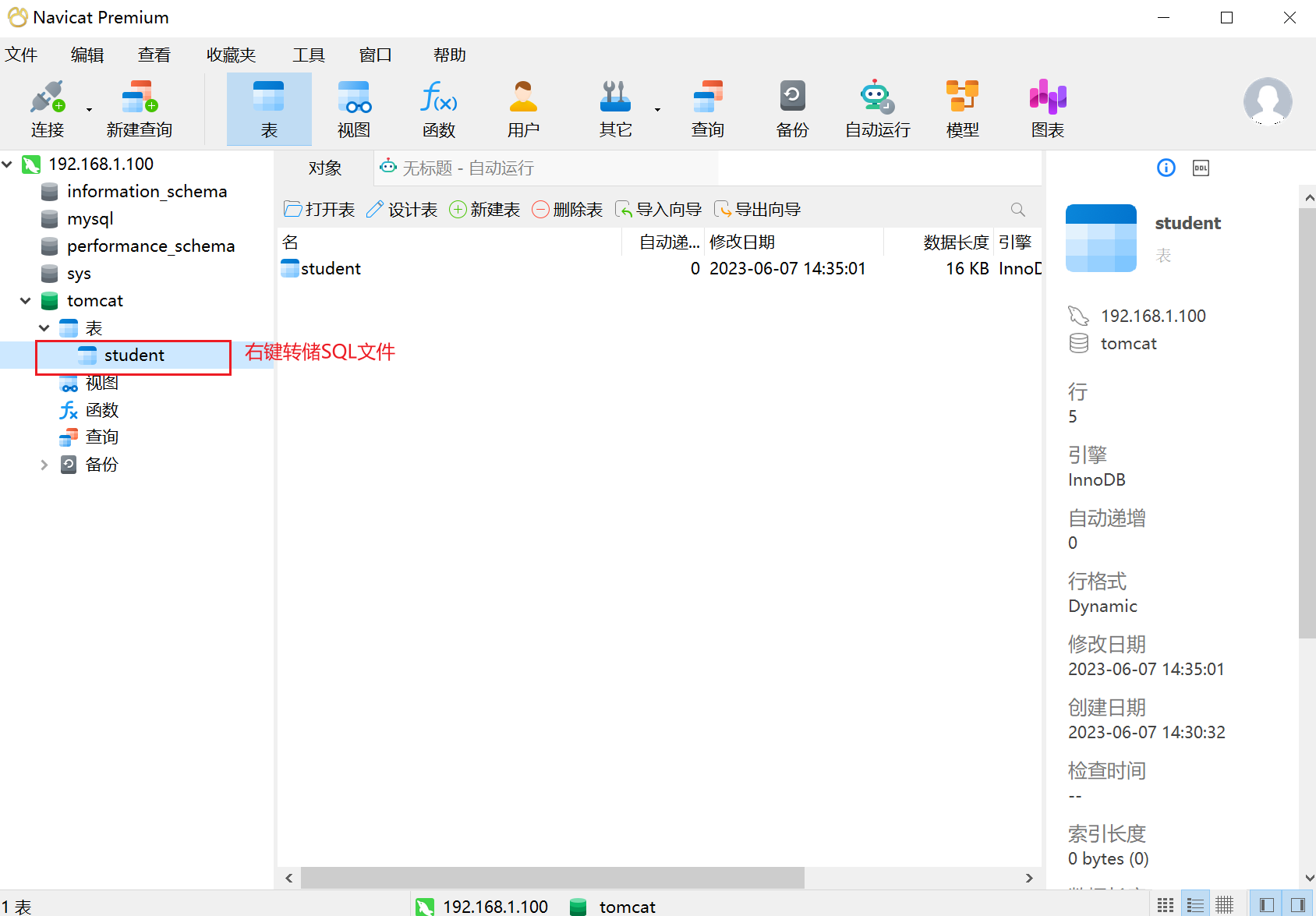The height and width of the screenshot is (916, 1316).
Task: Click the 其它 tools toolbar button
Action: point(615,109)
